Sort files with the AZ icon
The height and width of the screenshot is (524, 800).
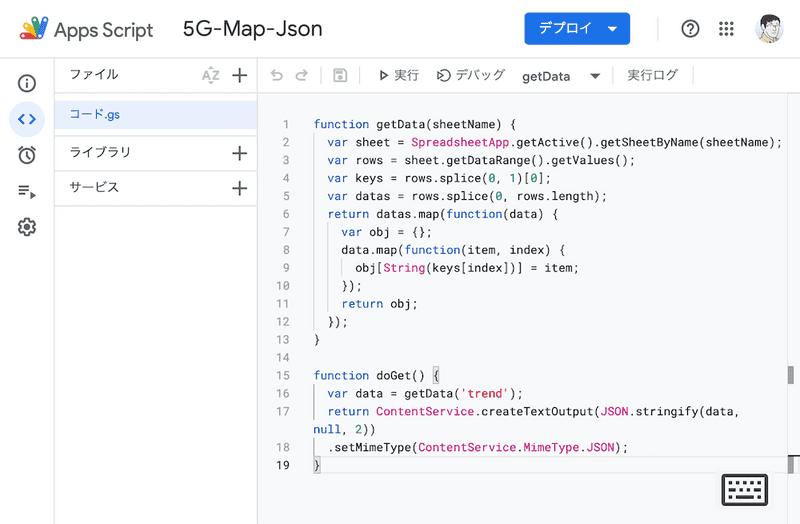click(210, 75)
